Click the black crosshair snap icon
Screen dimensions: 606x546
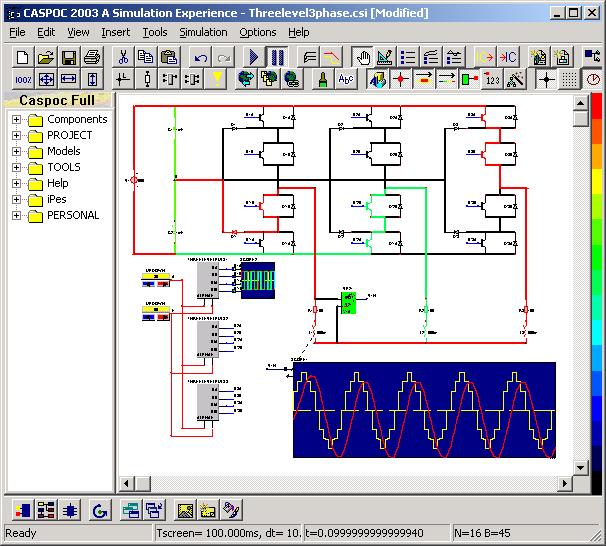click(546, 80)
